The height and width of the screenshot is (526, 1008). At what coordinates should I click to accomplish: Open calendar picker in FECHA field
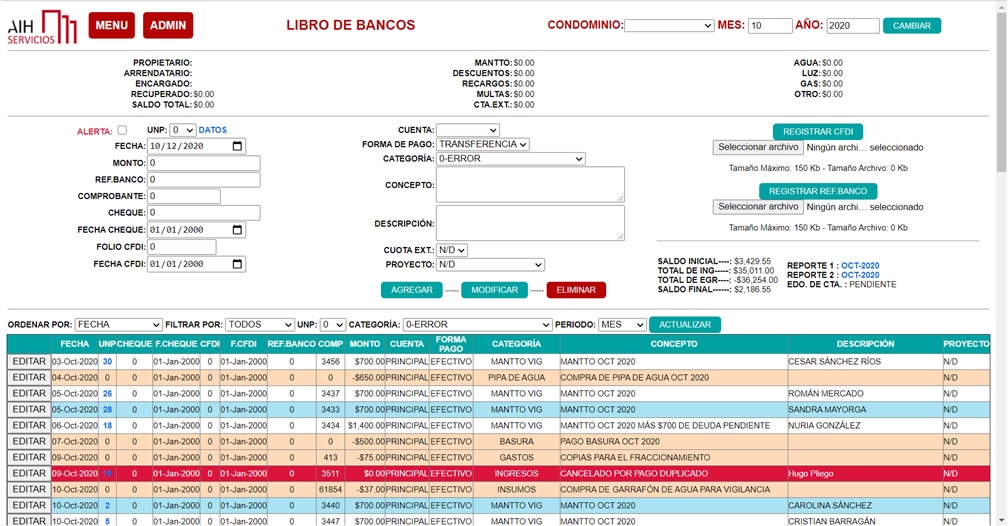click(237, 146)
